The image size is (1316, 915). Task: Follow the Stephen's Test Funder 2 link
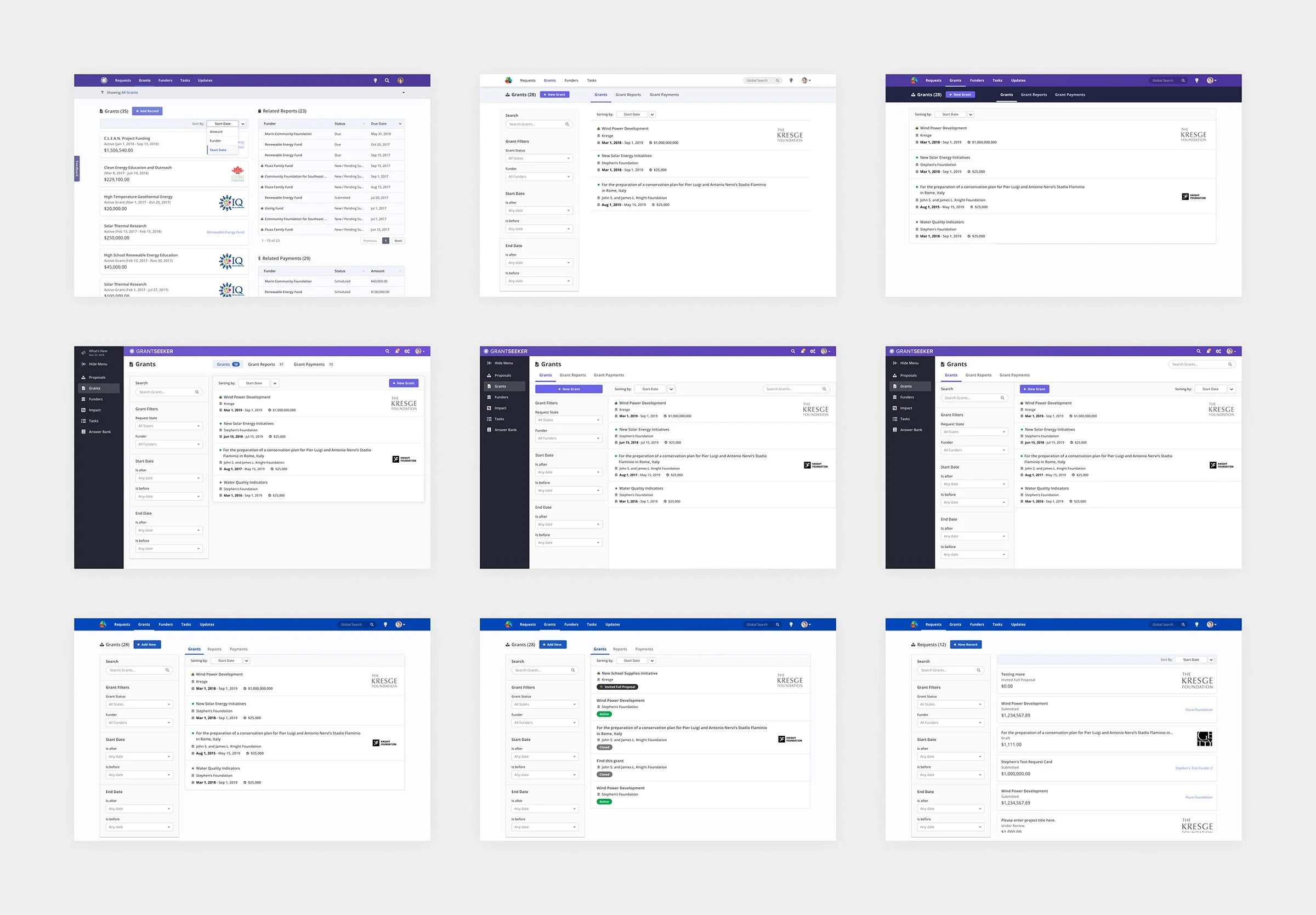click(1193, 768)
